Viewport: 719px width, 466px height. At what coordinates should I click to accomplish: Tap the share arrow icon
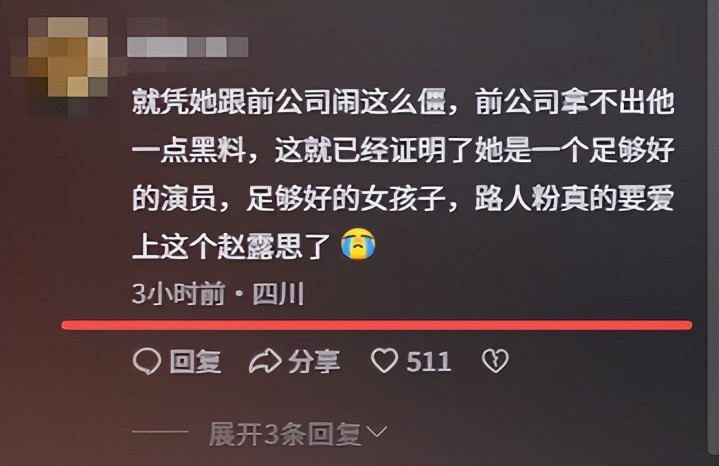(265, 361)
